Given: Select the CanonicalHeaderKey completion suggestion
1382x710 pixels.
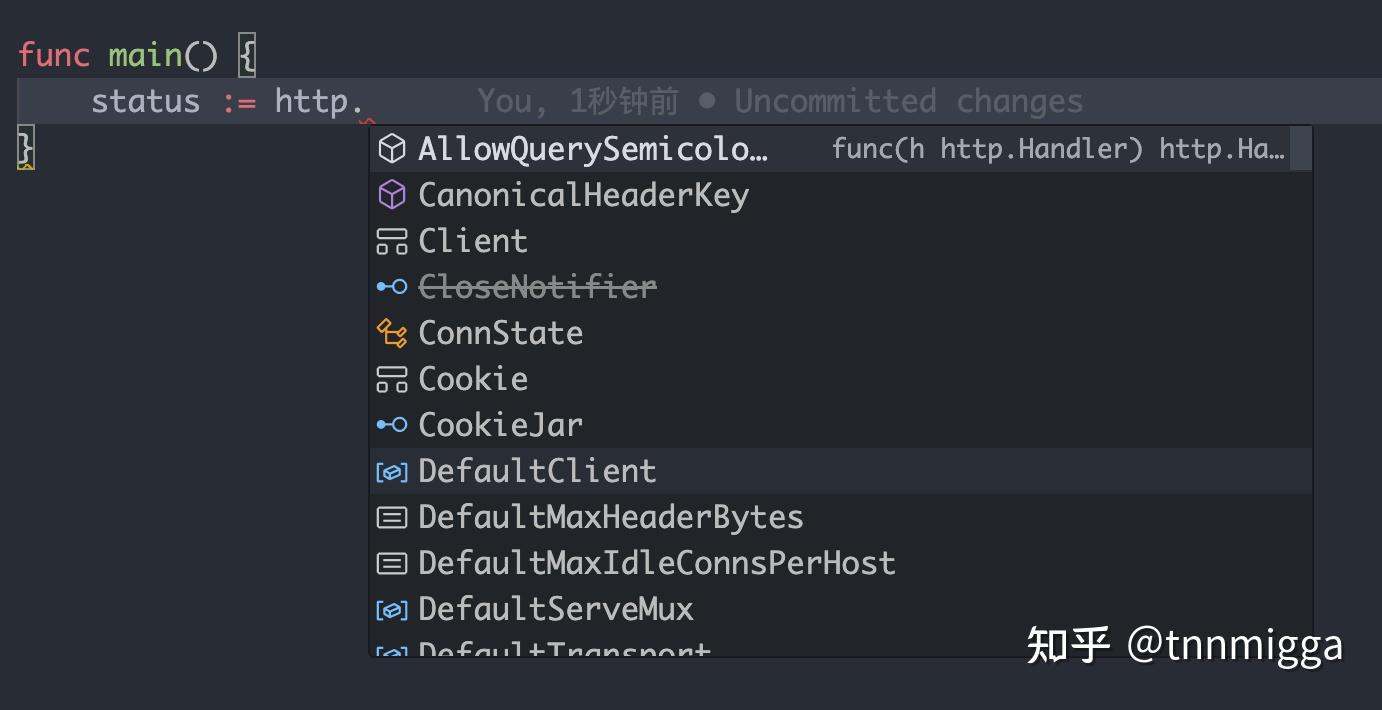Looking at the screenshot, I should (x=583, y=194).
